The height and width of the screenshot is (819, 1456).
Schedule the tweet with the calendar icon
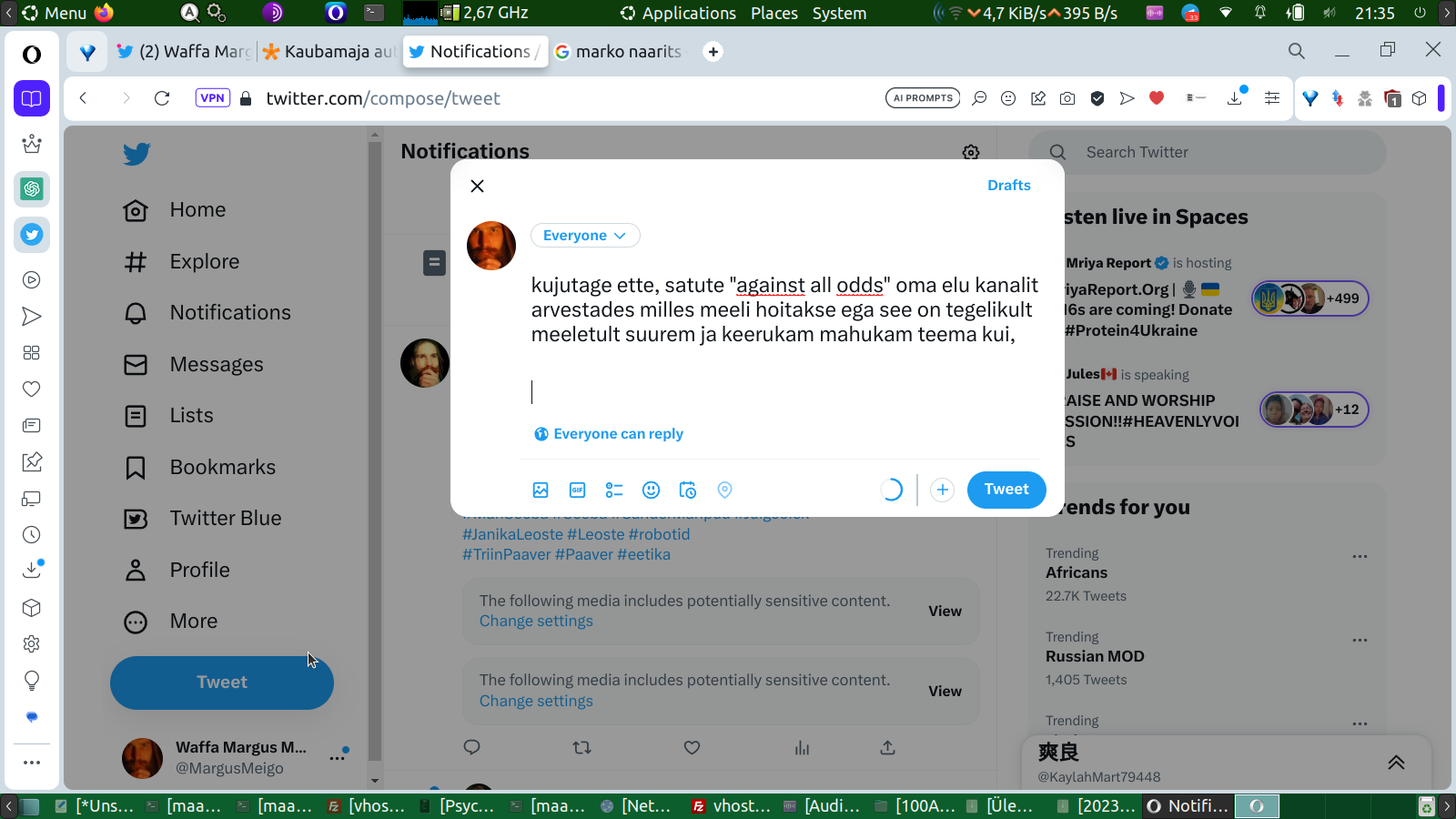coord(688,490)
